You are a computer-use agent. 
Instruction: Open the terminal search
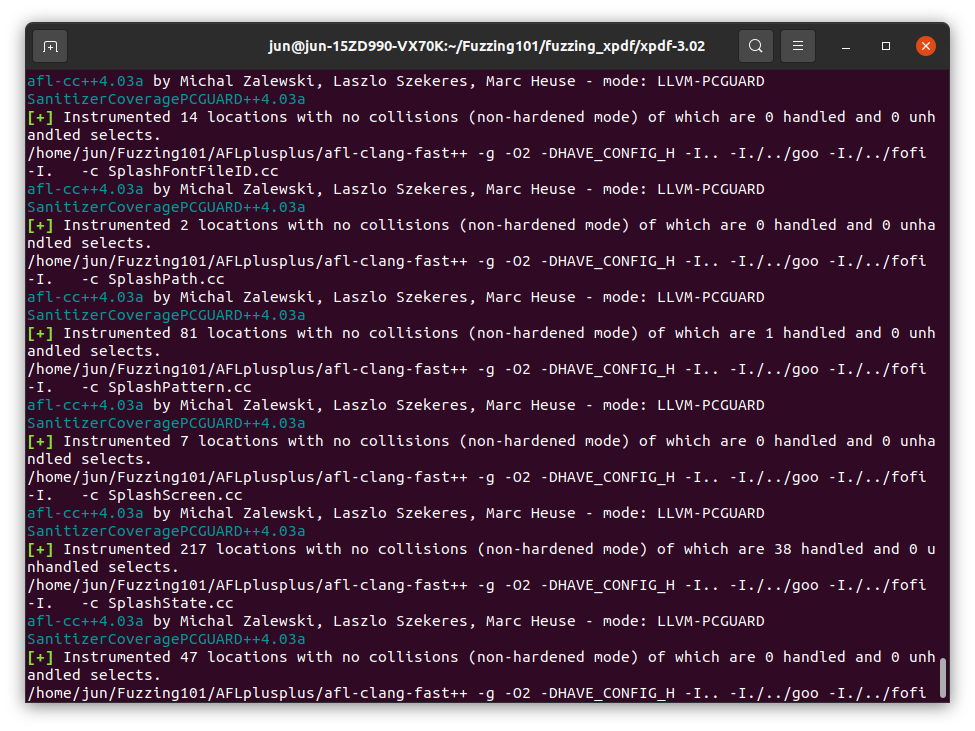pos(756,46)
